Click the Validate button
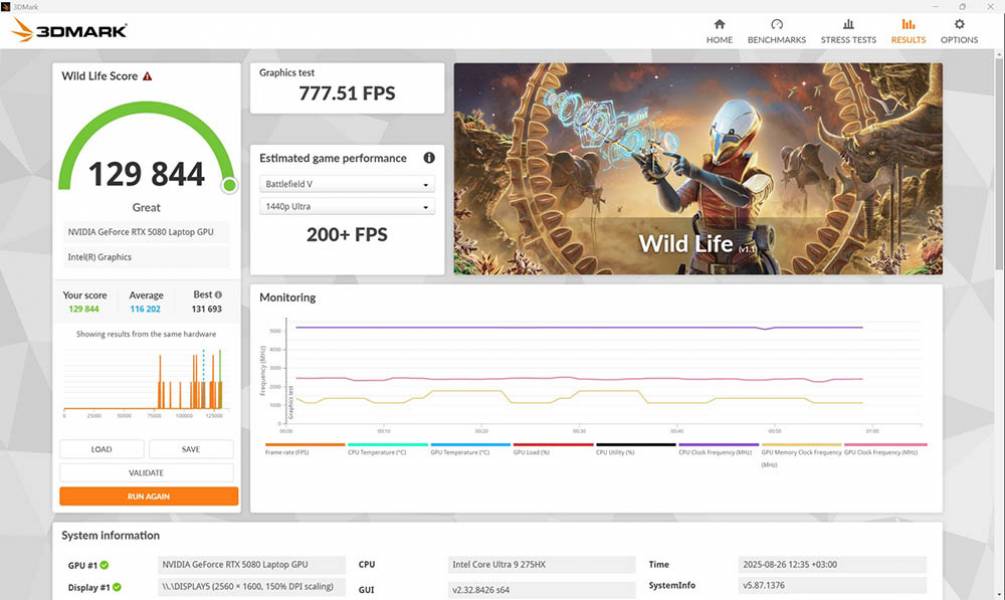The image size is (1005, 600). [x=147, y=473]
